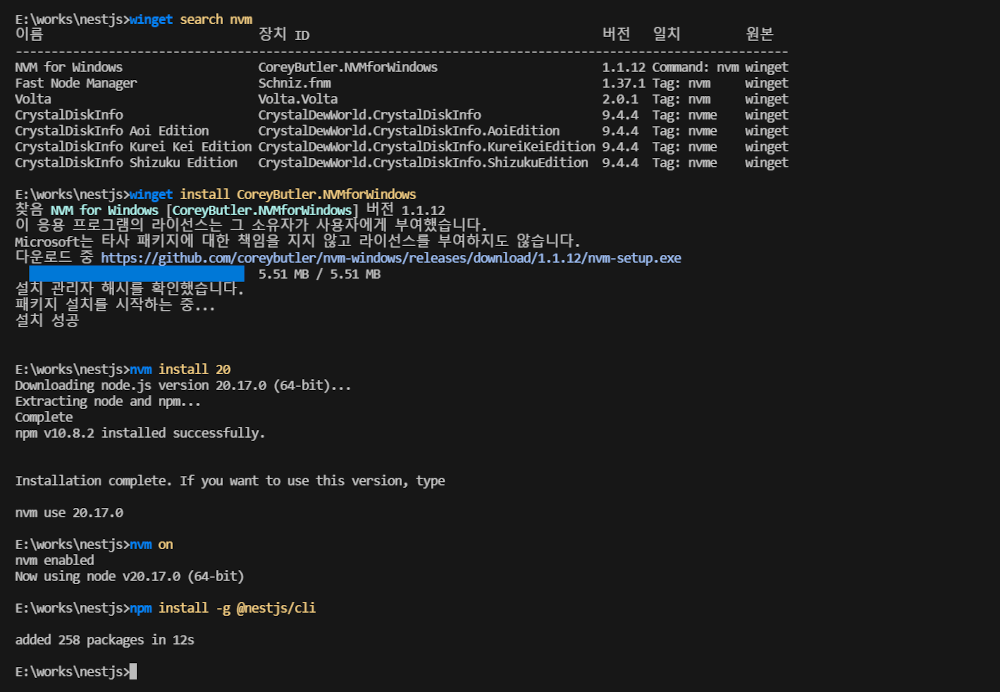The width and height of the screenshot is (1000, 692).
Task: Click 'npm v10.8.2 installed successfully.' line
Action: [x=140, y=433]
